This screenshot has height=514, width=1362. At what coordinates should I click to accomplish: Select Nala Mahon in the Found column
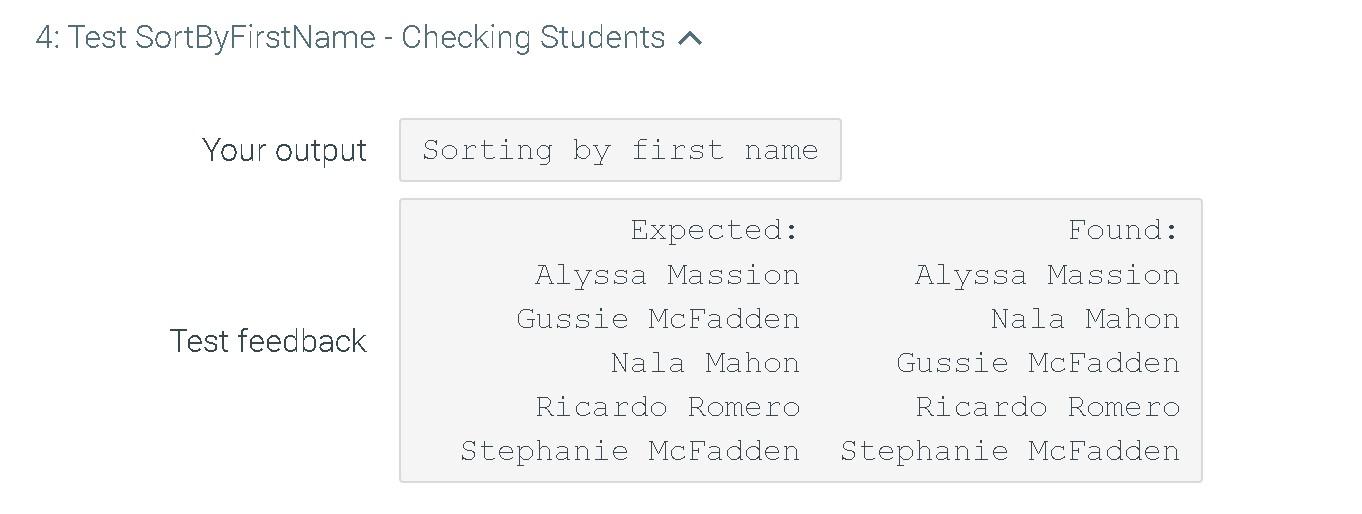(x=1085, y=319)
